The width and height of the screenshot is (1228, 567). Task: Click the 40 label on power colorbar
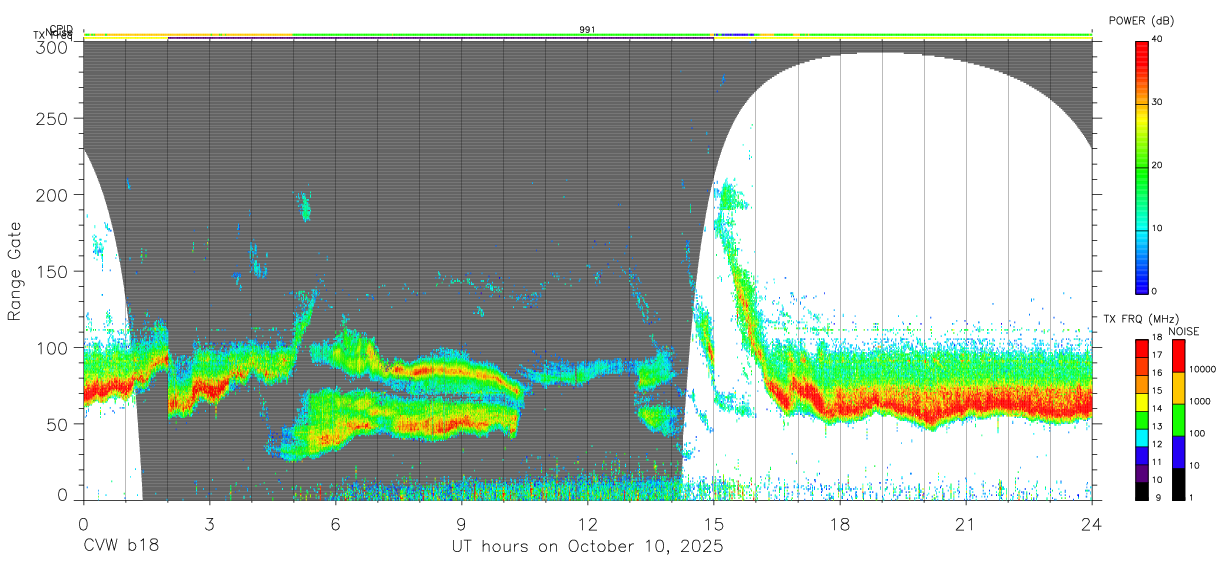click(x=1157, y=39)
